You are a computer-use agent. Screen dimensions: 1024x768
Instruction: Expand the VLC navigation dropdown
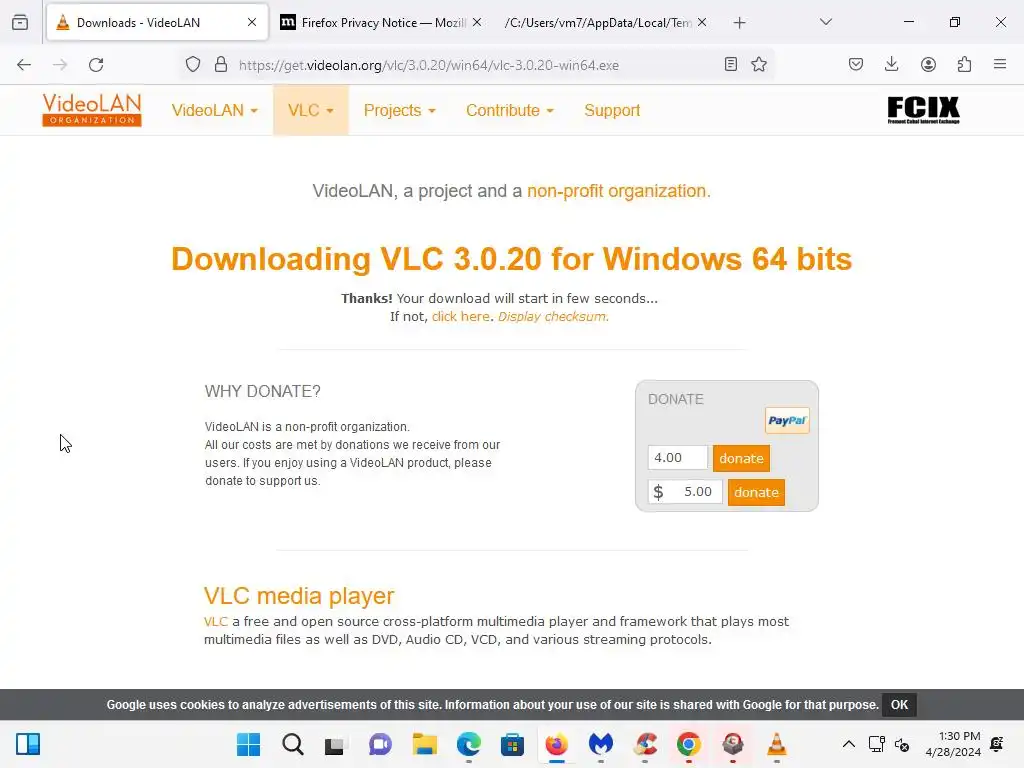pos(311,110)
